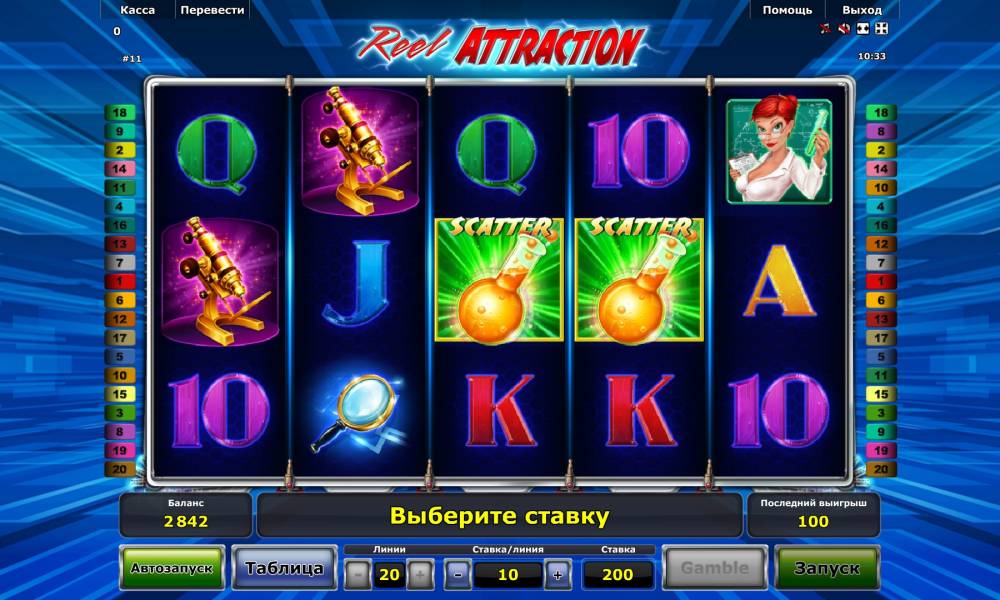Spin reels with the Запуск button
Screen dimensions: 1000x600
pyautogui.click(x=827, y=567)
